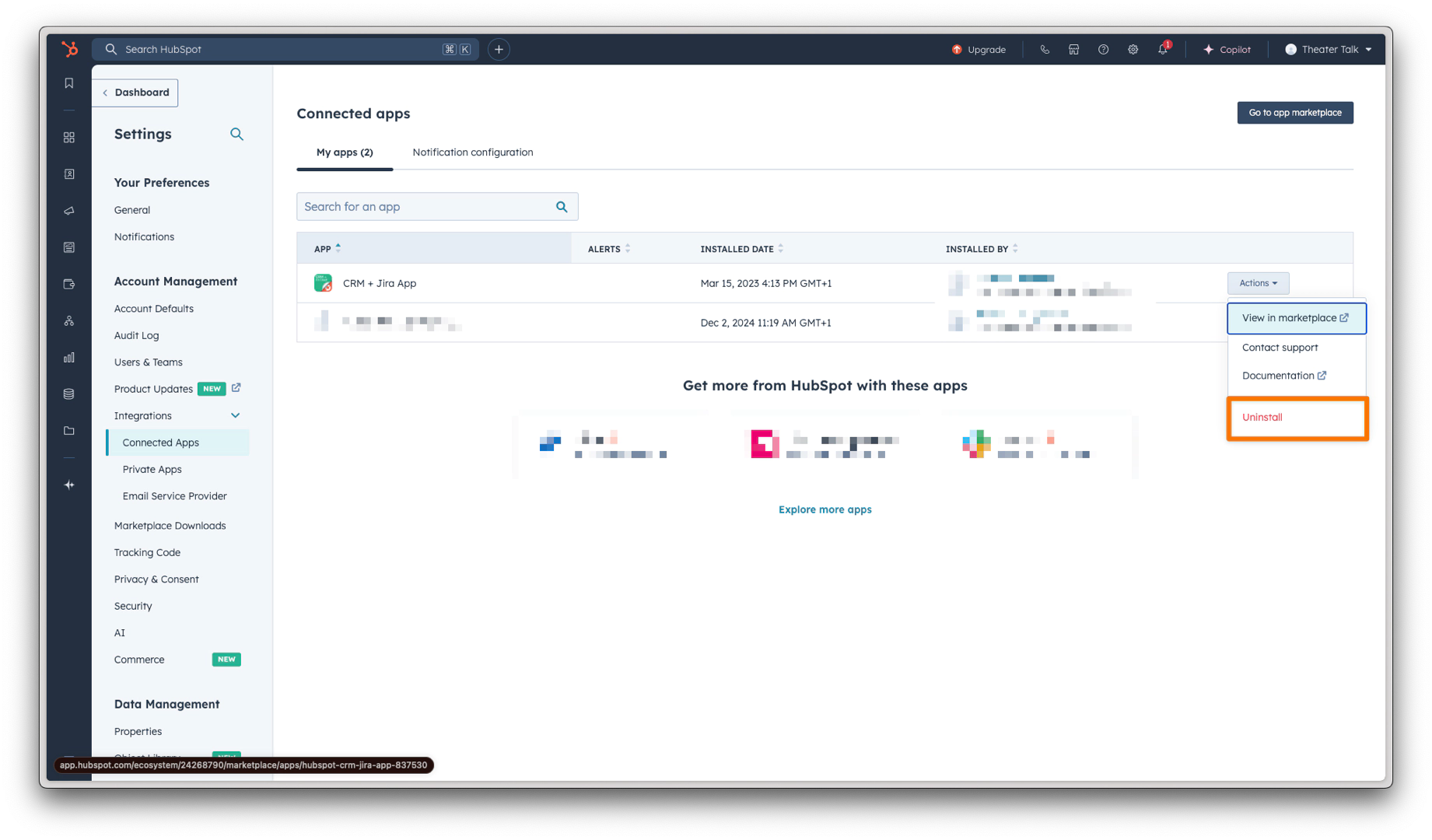Image resolution: width=1432 pixels, height=840 pixels.
Task: Click Go to app marketplace button
Action: coord(1294,113)
